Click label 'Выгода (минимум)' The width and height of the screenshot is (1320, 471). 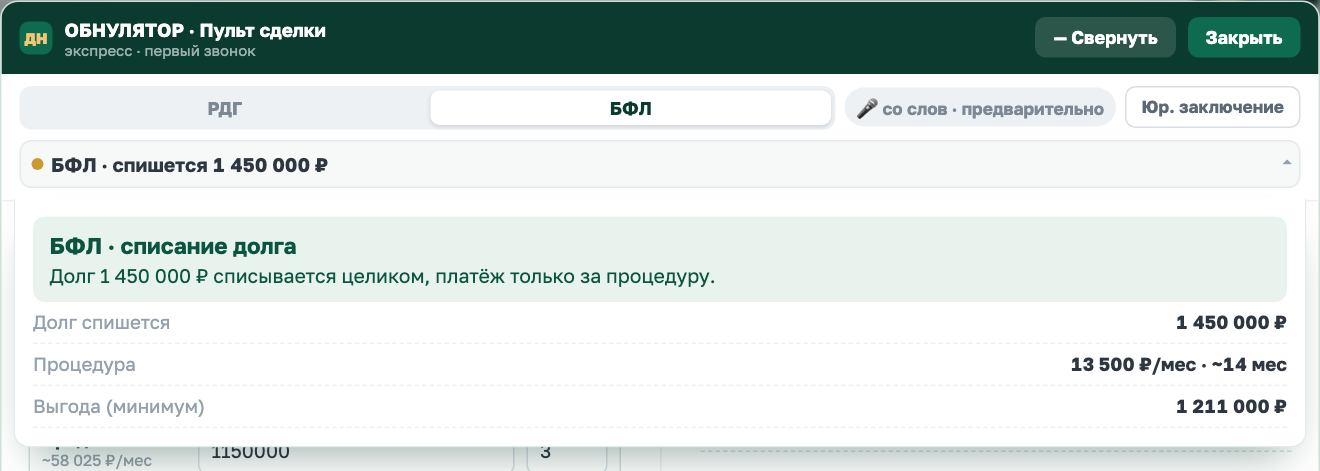(119, 407)
